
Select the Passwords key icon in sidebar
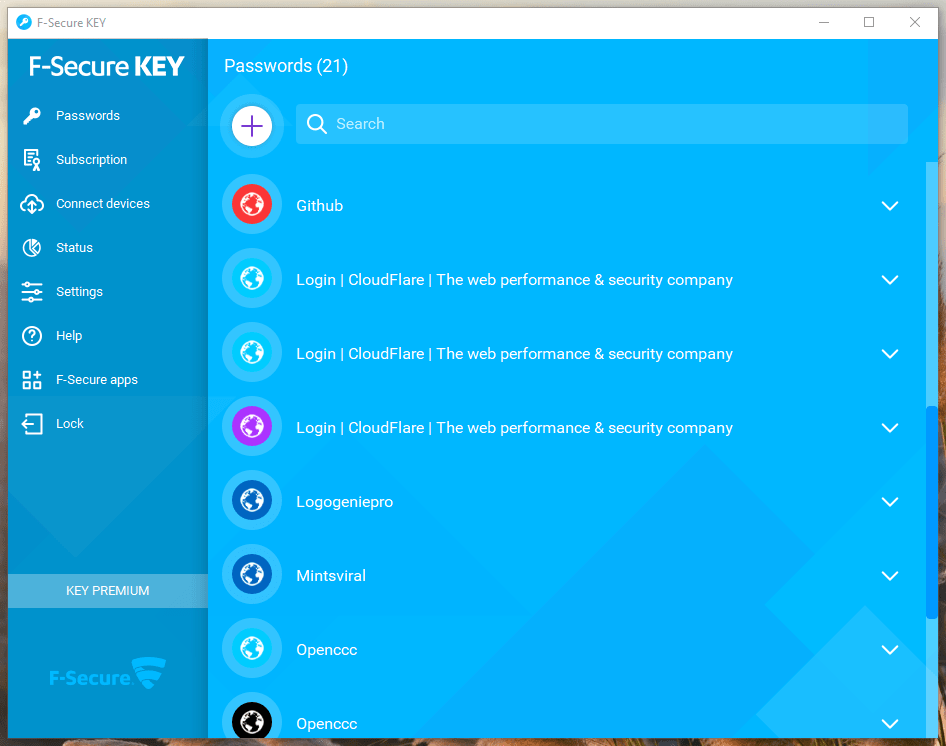tap(32, 115)
